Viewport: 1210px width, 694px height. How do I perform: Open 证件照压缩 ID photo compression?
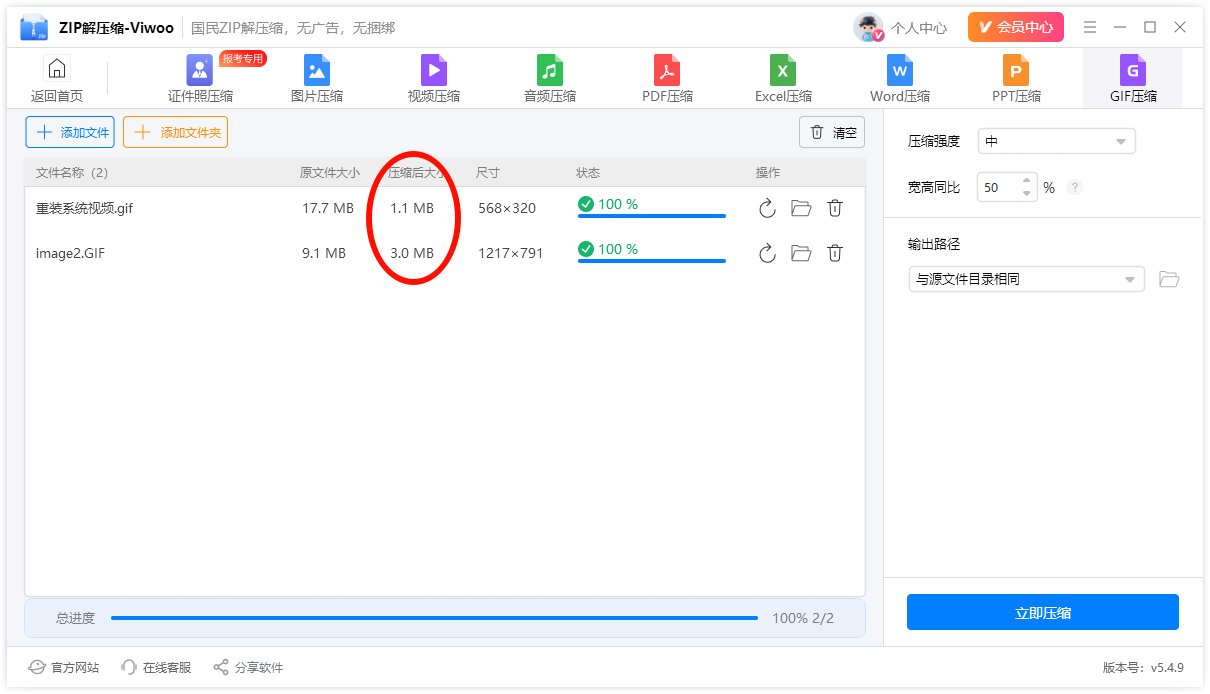click(200, 80)
